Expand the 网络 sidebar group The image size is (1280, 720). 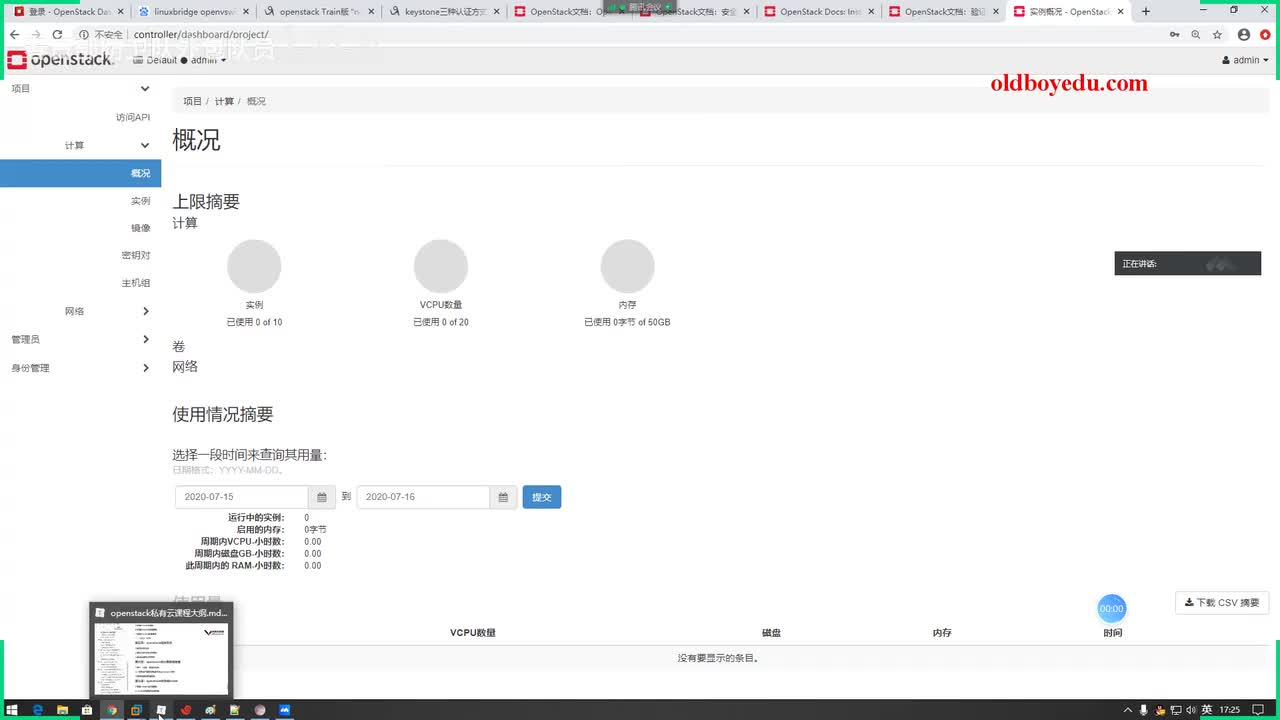click(x=107, y=311)
